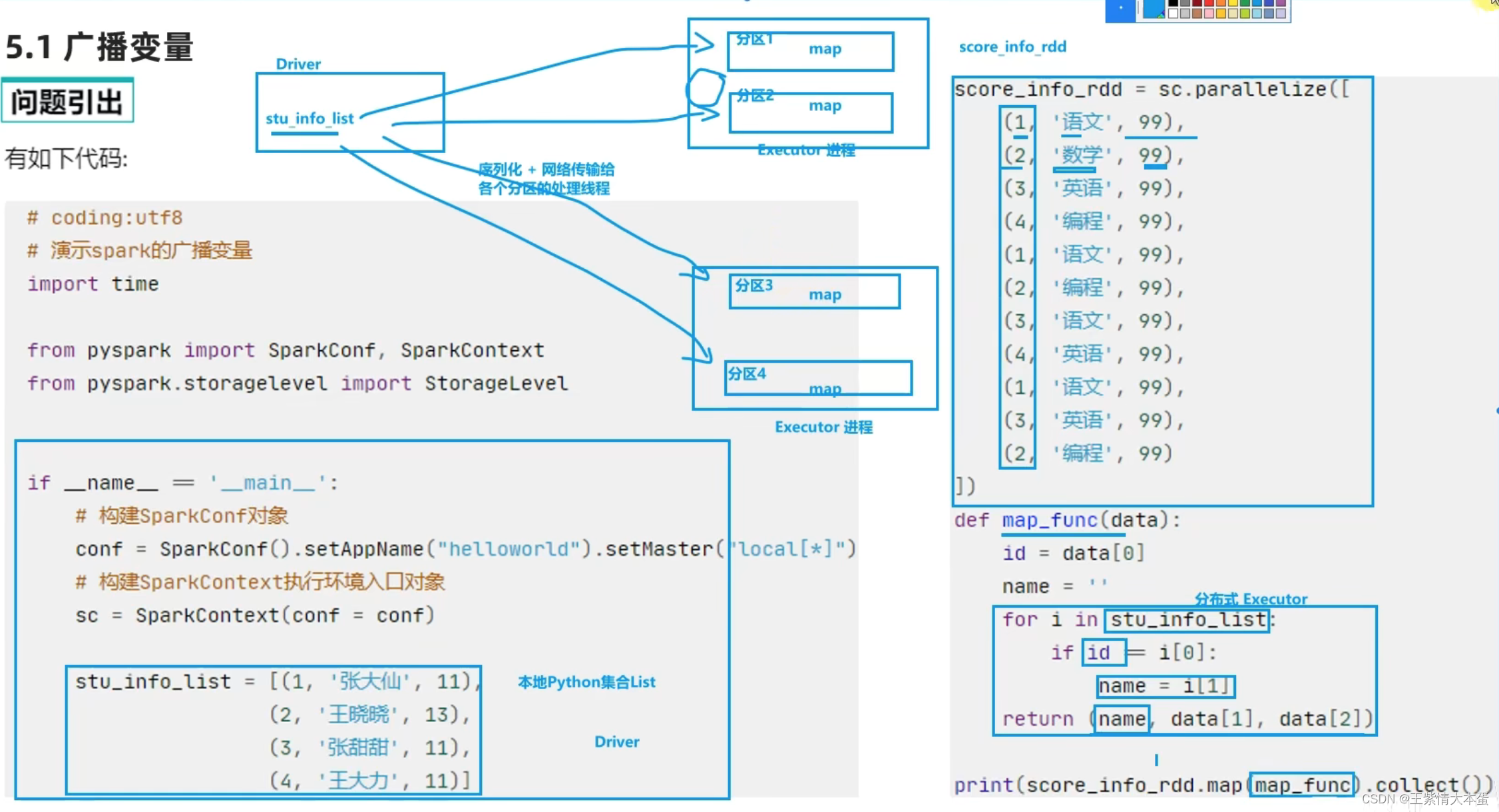Click the '# 构建SparkContext执行环境入口对象' comment

click(x=260, y=582)
